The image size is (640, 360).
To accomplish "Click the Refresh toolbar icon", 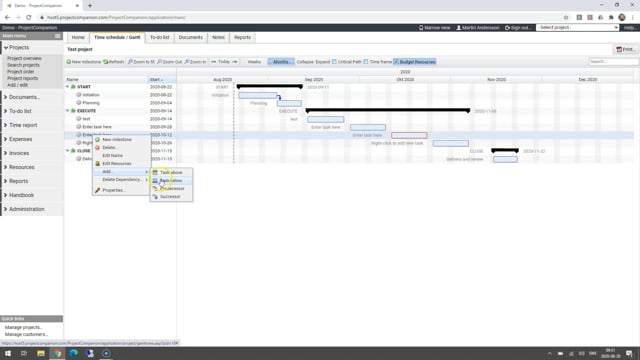I will tap(106, 62).
